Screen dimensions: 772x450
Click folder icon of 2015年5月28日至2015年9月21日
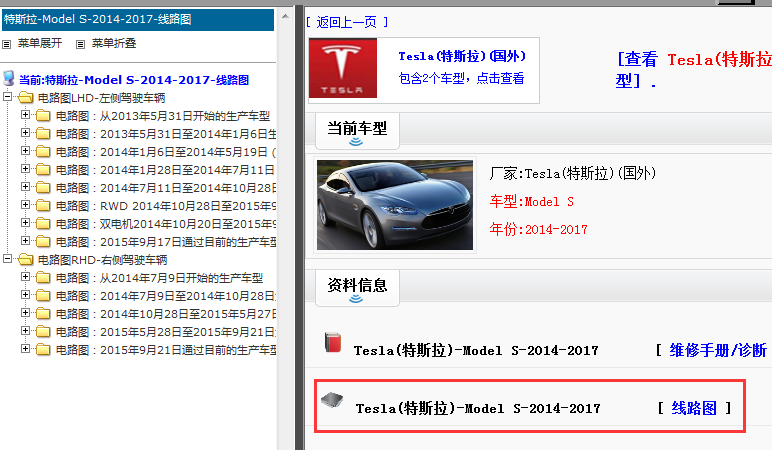pos(43,331)
